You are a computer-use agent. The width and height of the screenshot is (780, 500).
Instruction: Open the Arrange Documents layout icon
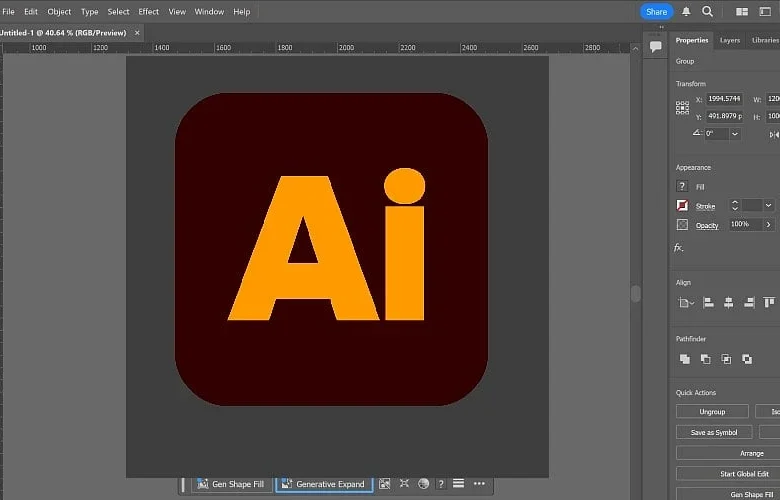click(x=742, y=11)
